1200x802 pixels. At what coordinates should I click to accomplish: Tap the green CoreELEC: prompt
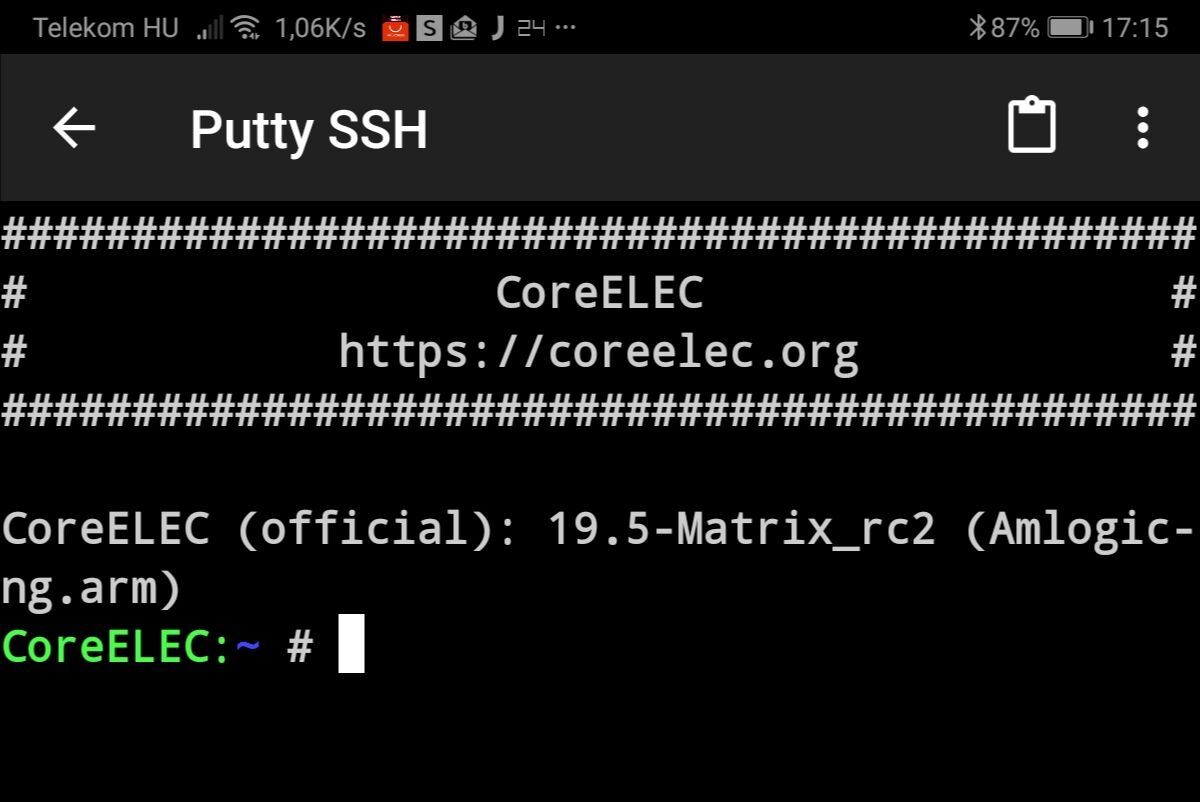[118, 647]
